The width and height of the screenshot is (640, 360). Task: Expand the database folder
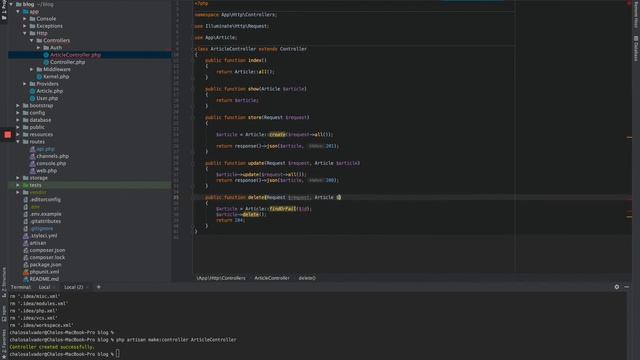tap(18, 120)
